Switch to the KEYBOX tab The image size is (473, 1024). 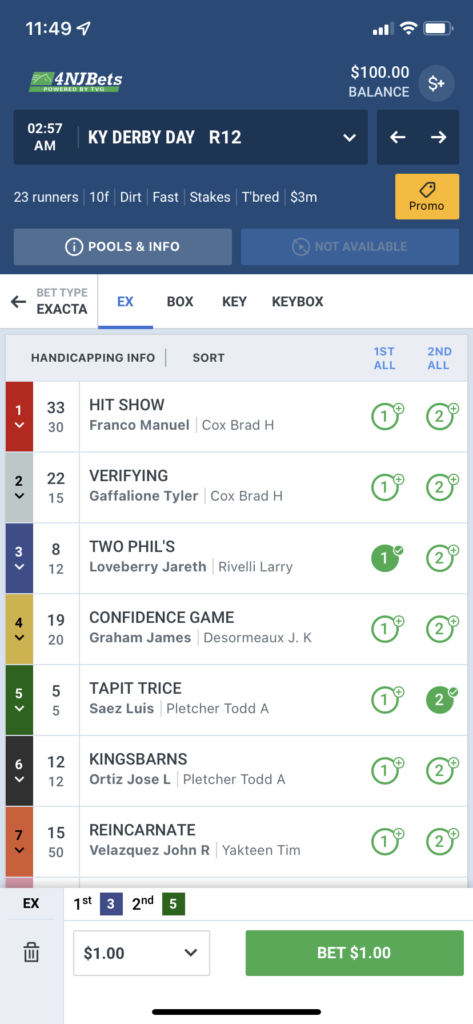(x=297, y=302)
